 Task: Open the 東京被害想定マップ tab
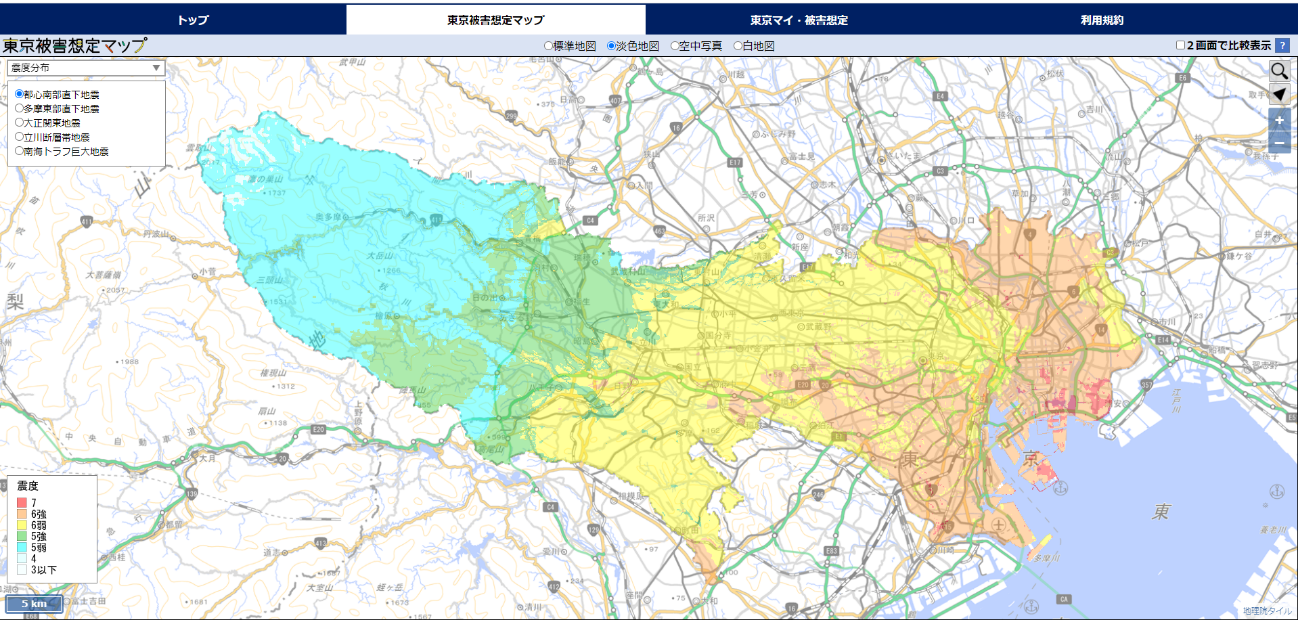coord(496,20)
